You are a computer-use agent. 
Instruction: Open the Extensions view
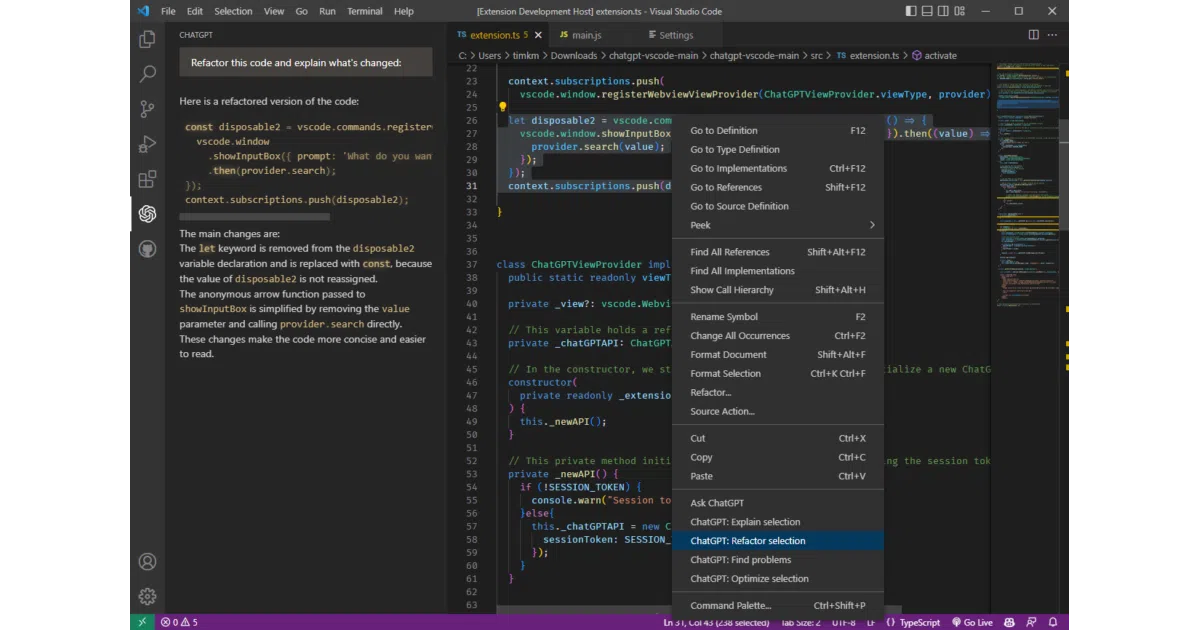147,179
